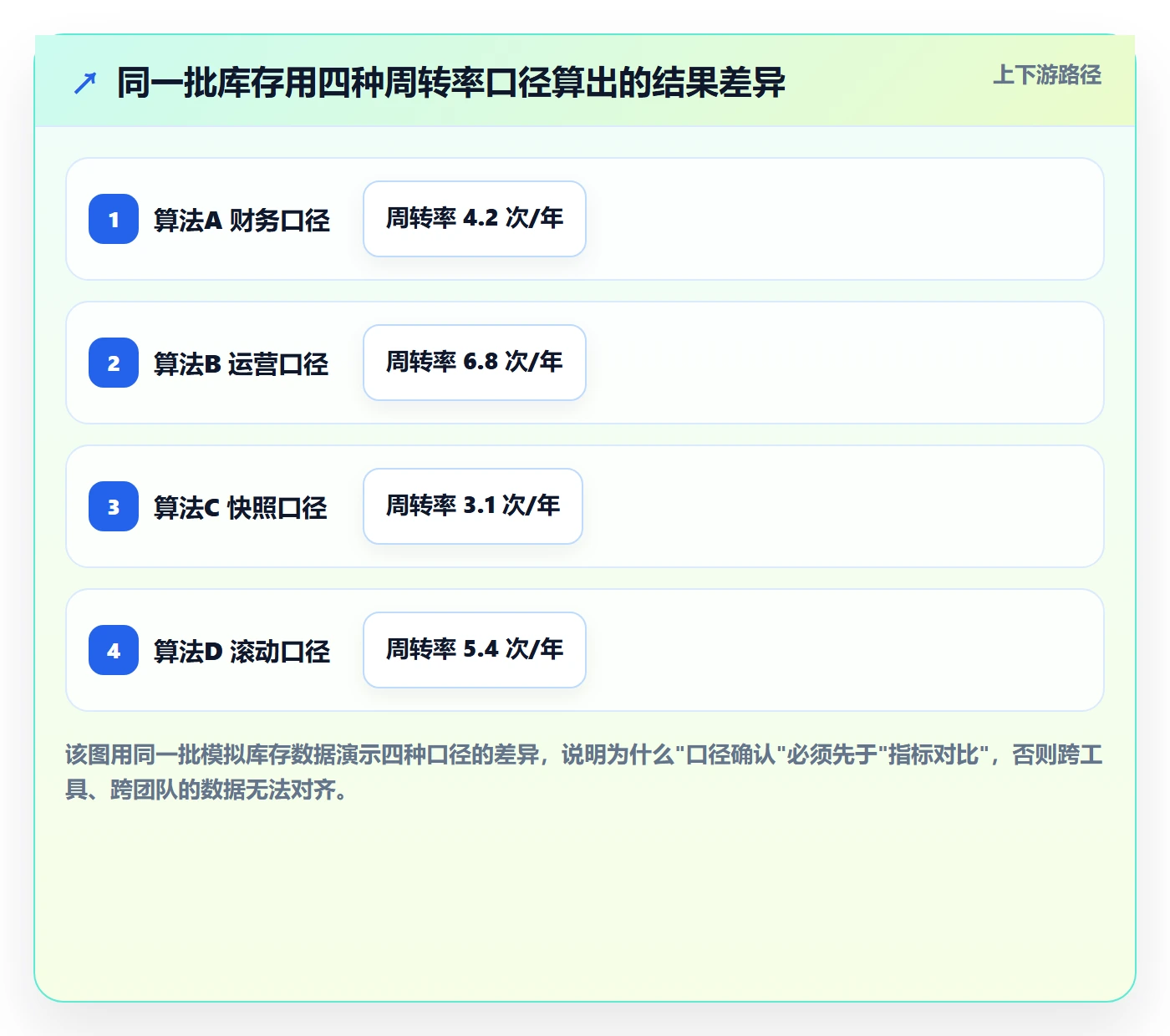The height and width of the screenshot is (1036, 1170).
Task: Click the 算法A 财务口径 label
Action: (242, 221)
